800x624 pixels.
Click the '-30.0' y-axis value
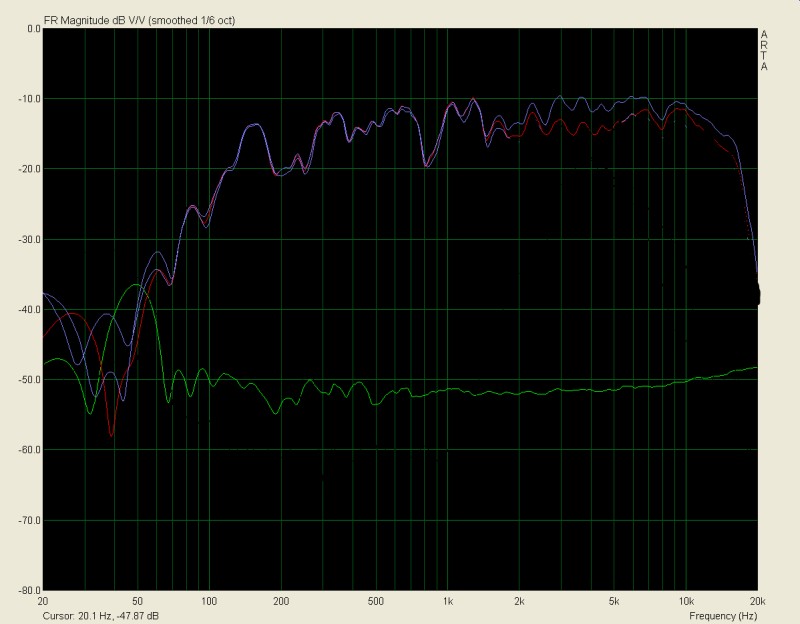pyautogui.click(x=31, y=239)
